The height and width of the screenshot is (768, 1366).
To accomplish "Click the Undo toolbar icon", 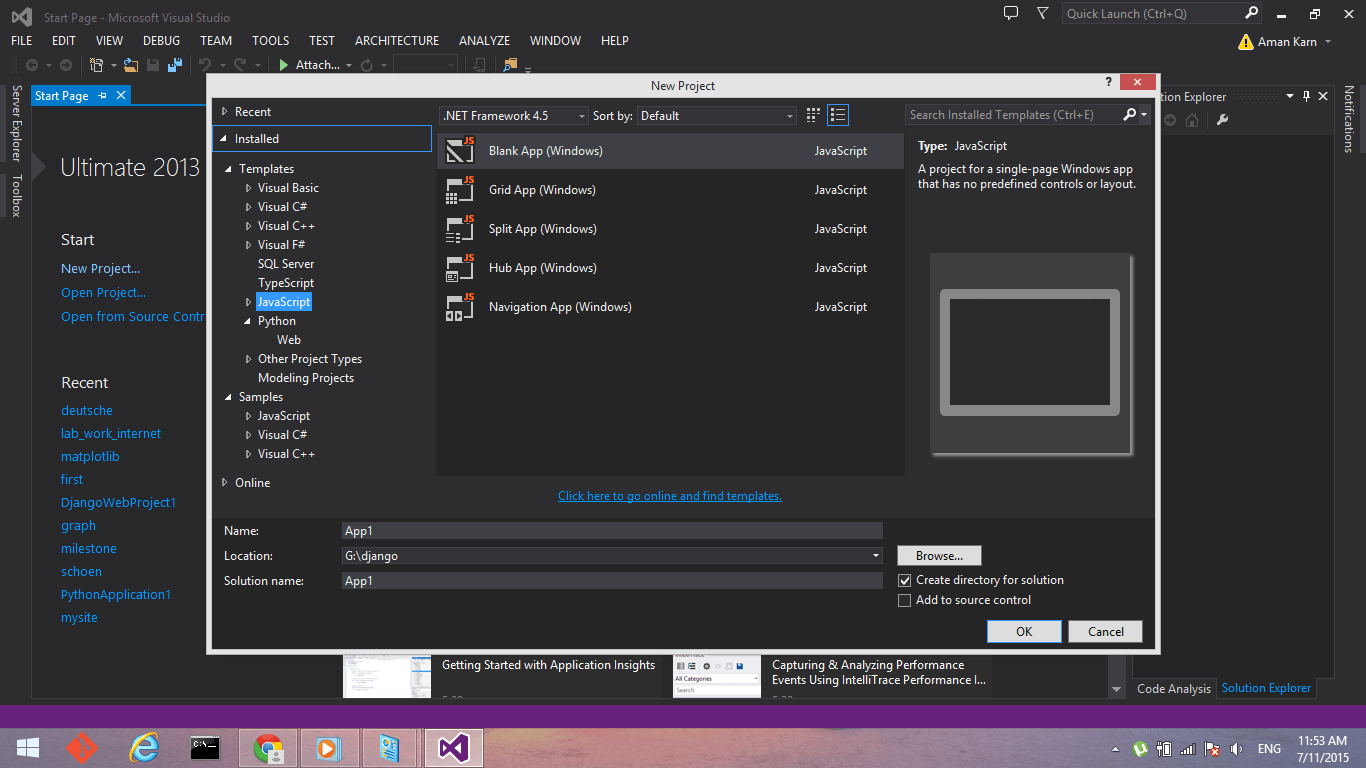I will (205, 64).
